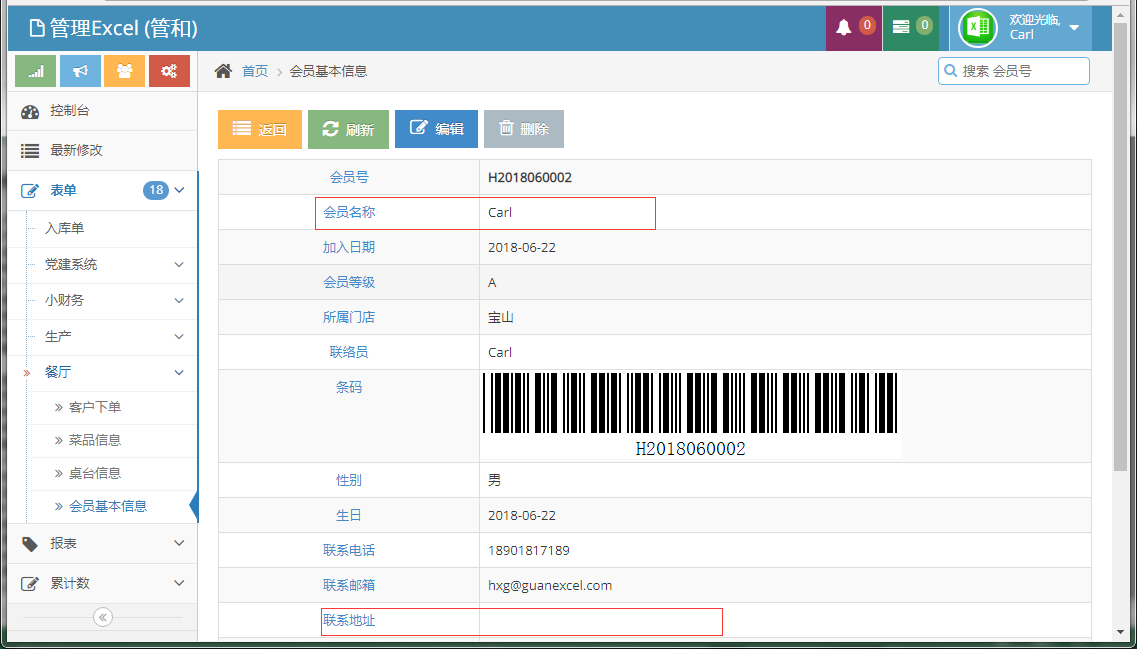This screenshot has height=649, width=1137.
Task: Click the green signal chart shortcut button
Action: tap(36, 71)
